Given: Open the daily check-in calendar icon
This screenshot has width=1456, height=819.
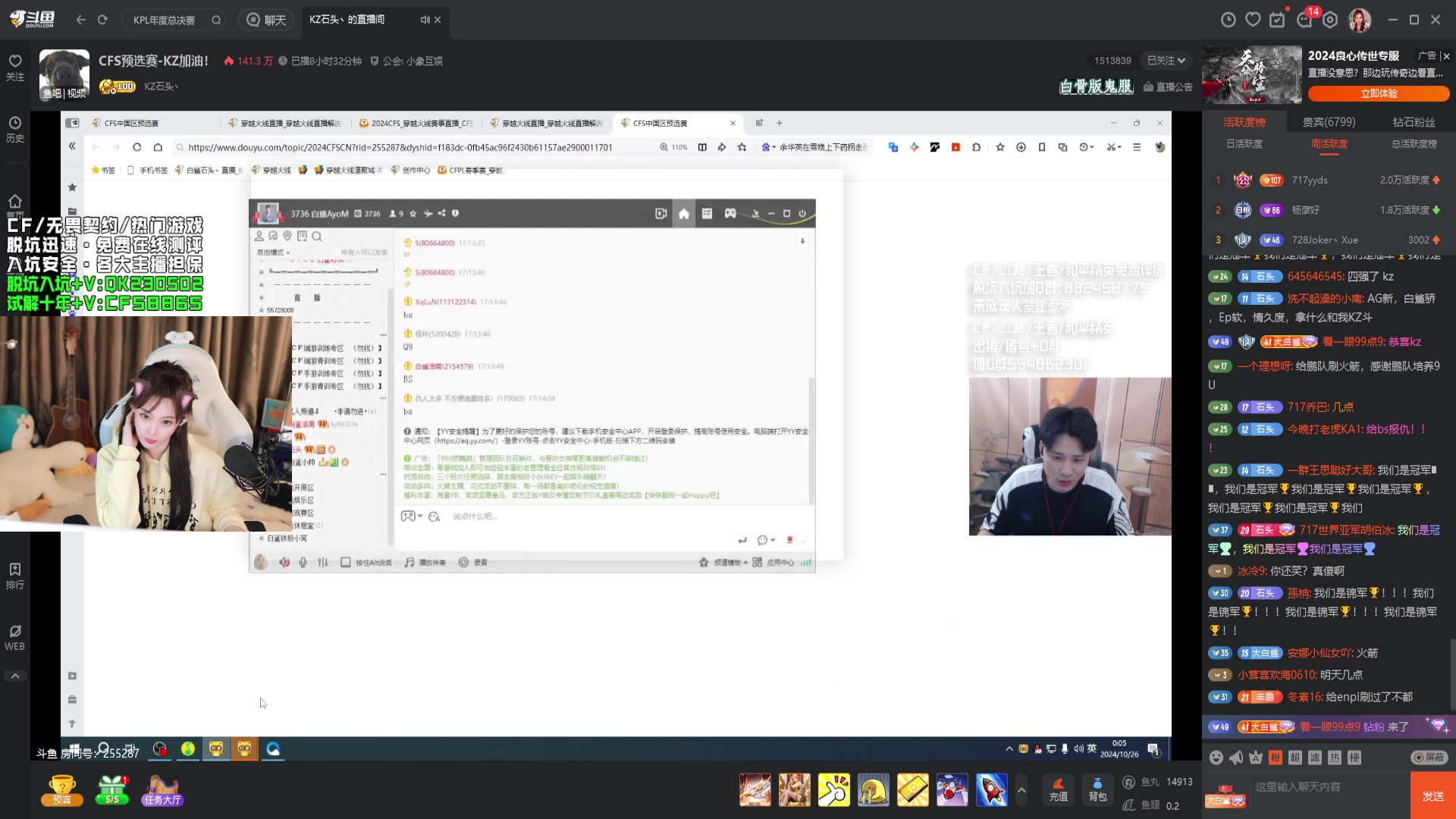Looking at the screenshot, I should pos(1278,20).
